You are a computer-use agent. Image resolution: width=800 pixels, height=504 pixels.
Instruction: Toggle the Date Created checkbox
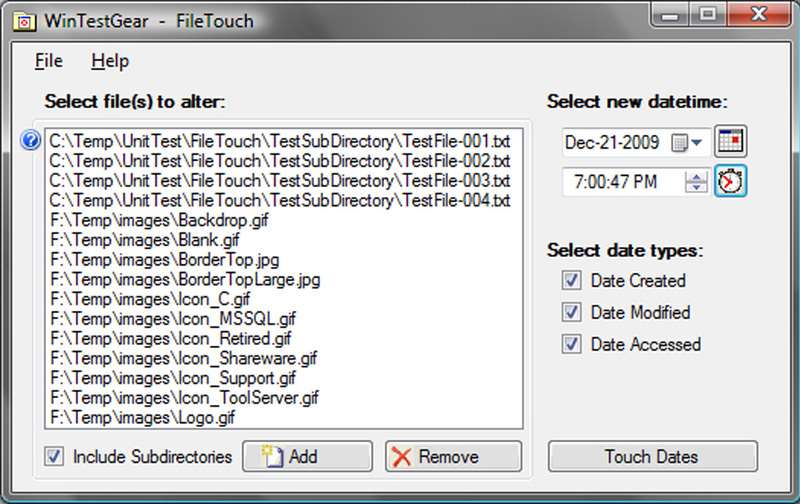(x=571, y=281)
